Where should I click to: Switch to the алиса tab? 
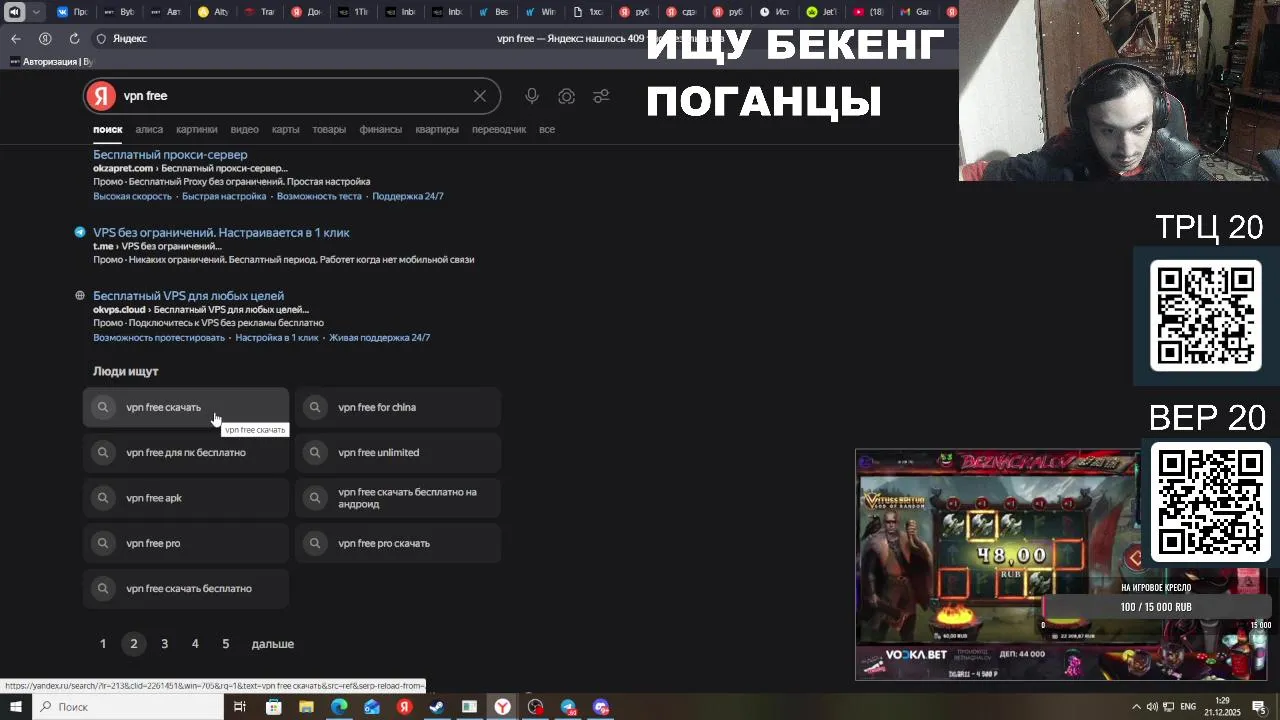coord(149,129)
